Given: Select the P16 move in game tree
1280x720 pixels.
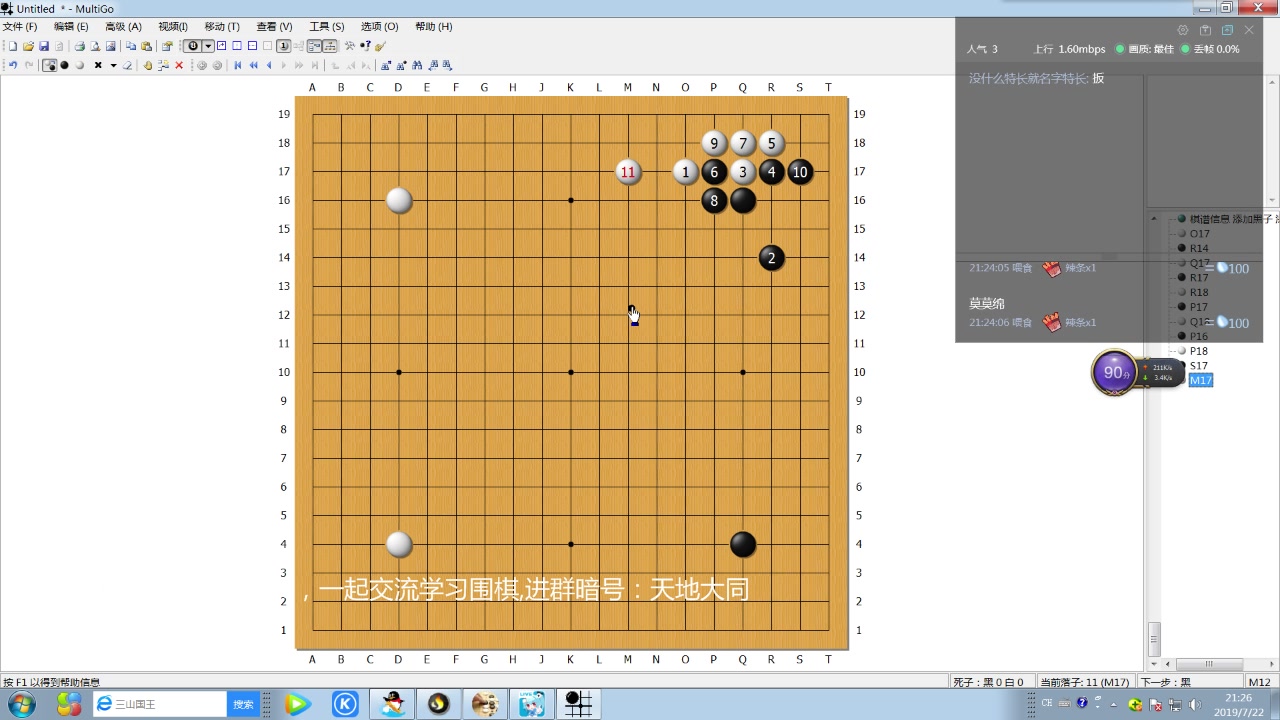Looking at the screenshot, I should [1199, 336].
